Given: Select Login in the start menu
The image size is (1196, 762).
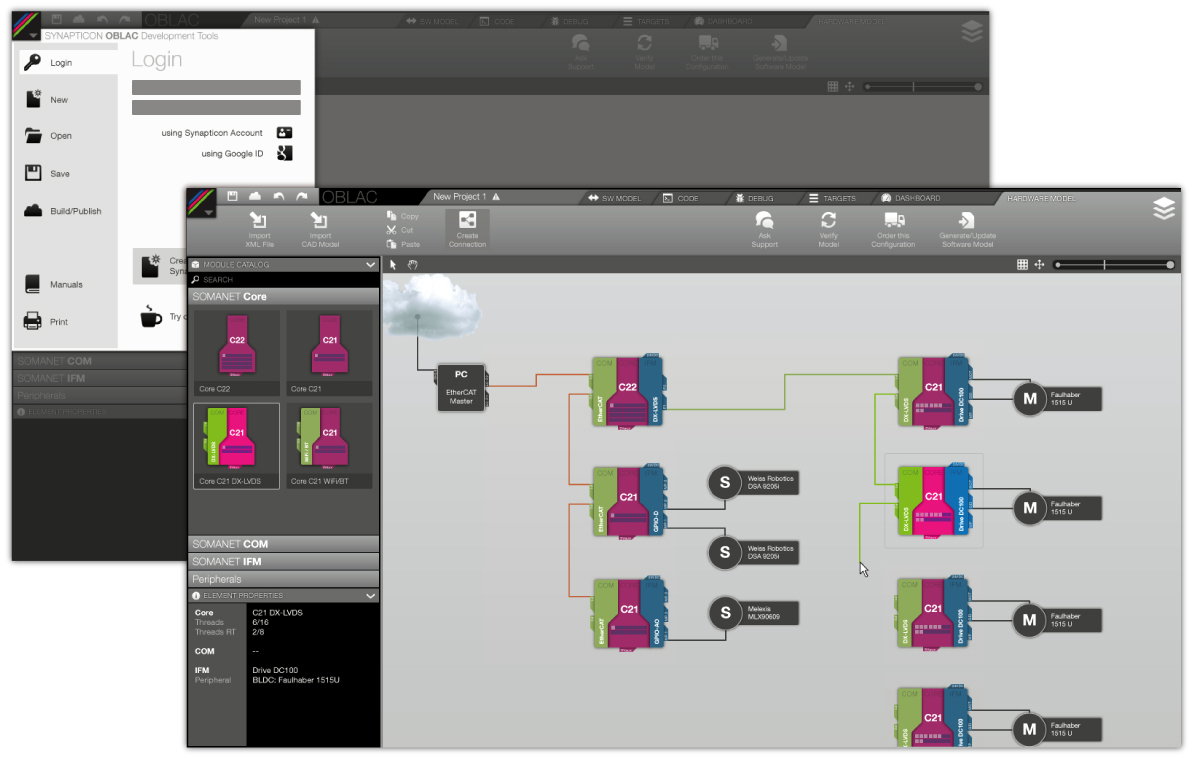Looking at the screenshot, I should 69,63.
